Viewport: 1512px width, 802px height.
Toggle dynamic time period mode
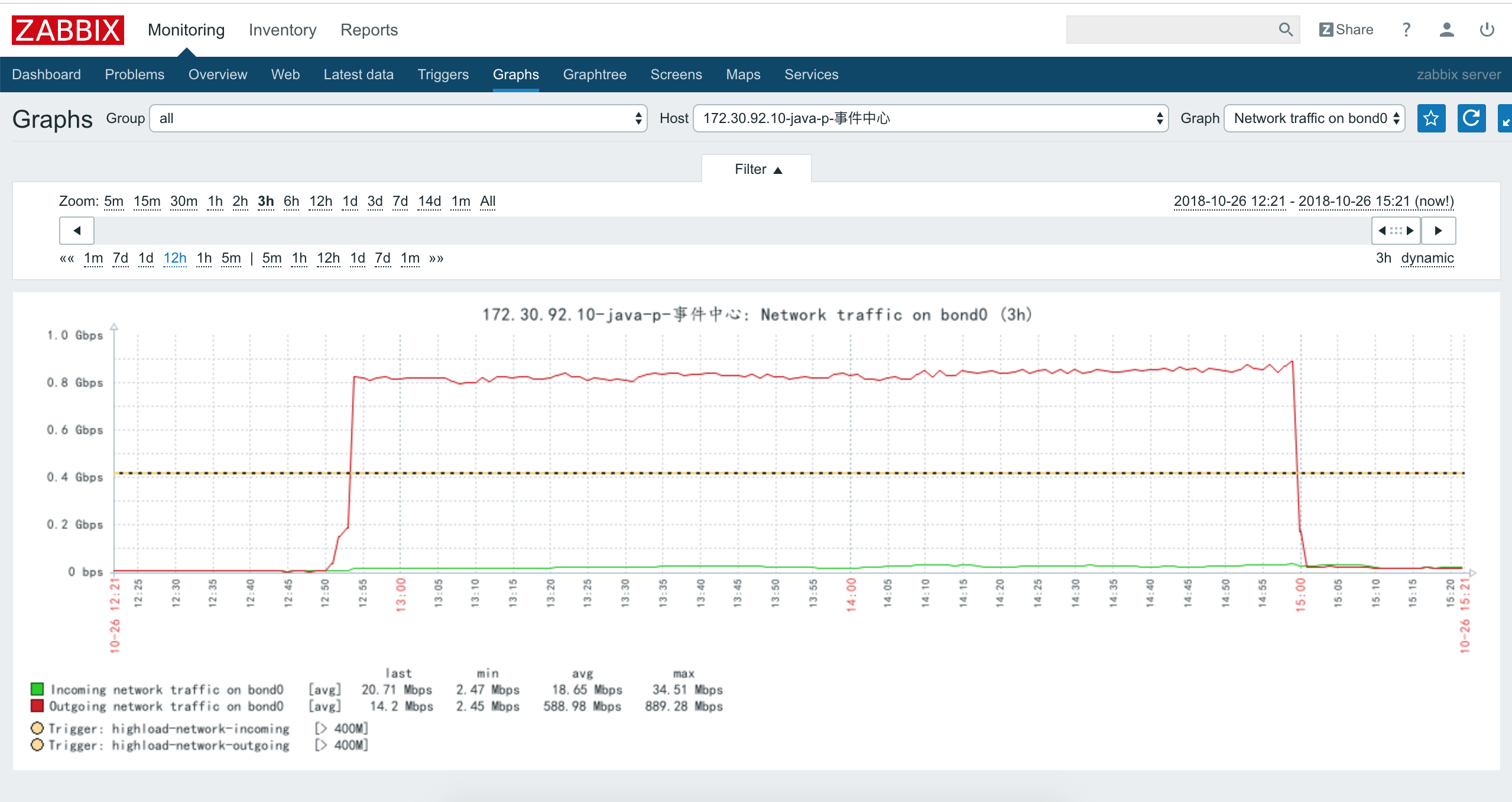(1427, 258)
